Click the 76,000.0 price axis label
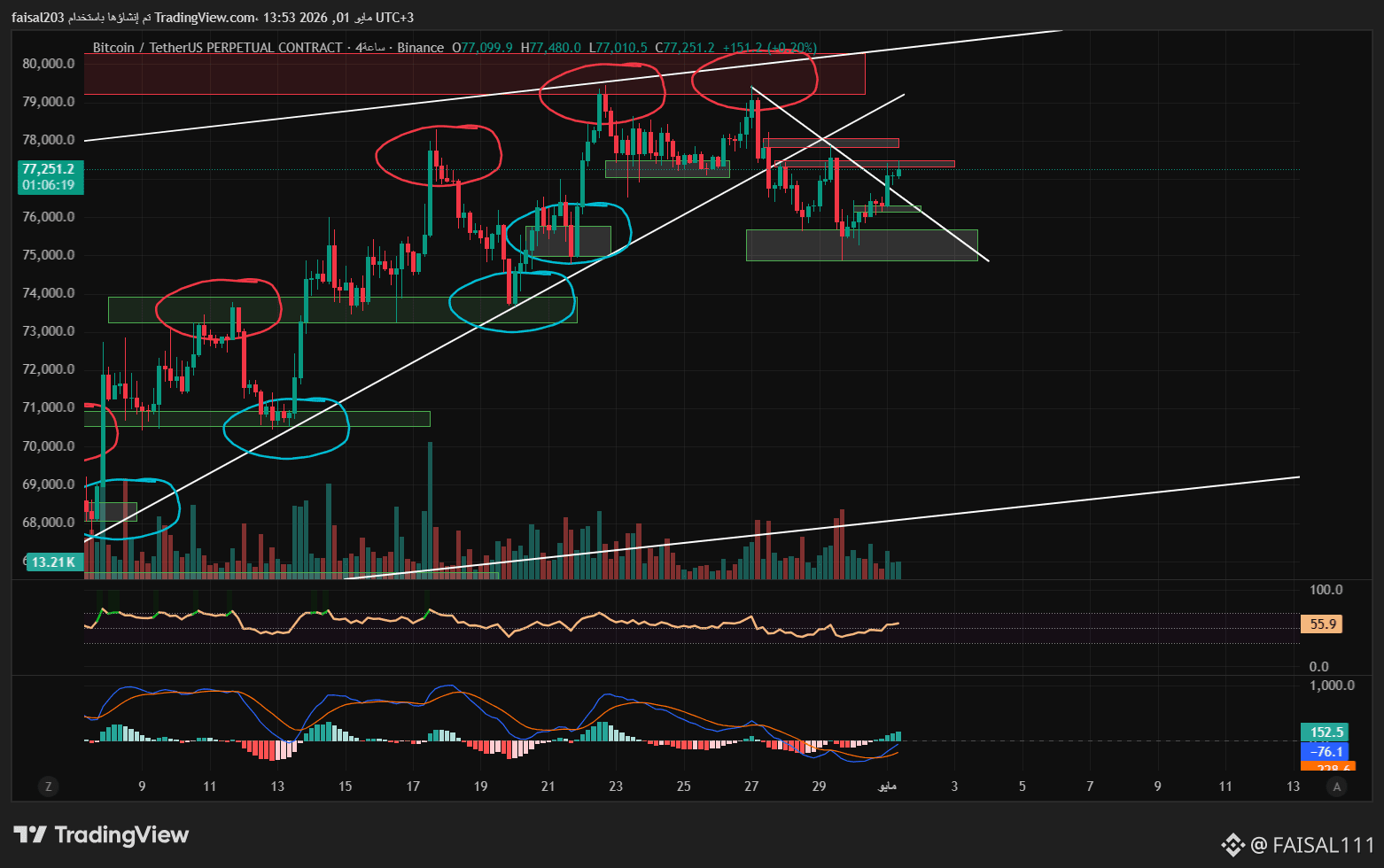The image size is (1384, 868). click(49, 216)
